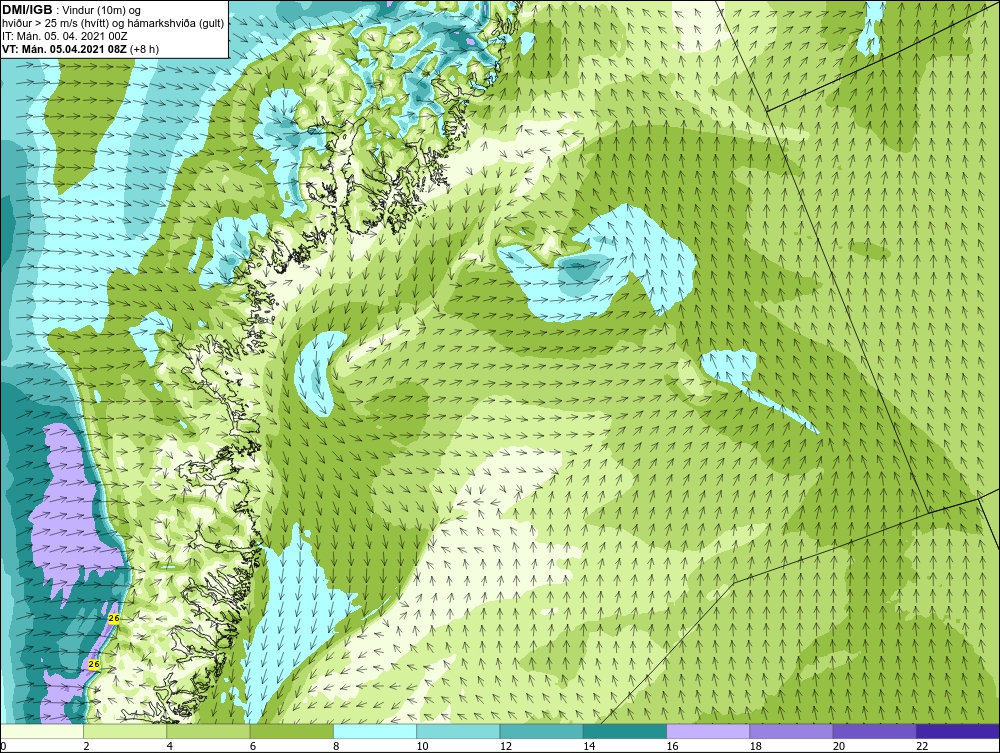The height and width of the screenshot is (753, 1000).
Task: Click the upper yellow 26 gust label
Action: (x=114, y=618)
